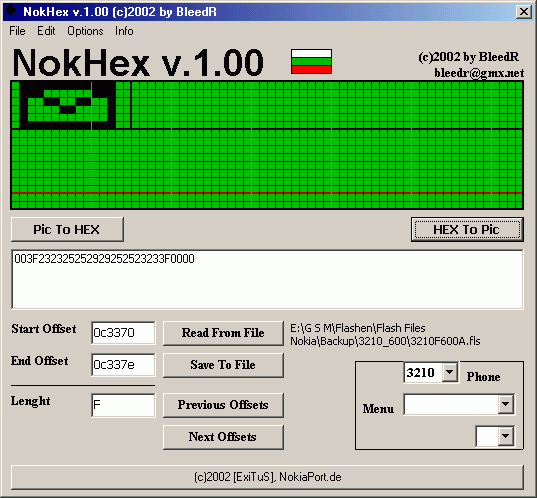Focus the hex data text area
Screen dimensions: 537x498
pyautogui.click(x=267, y=279)
